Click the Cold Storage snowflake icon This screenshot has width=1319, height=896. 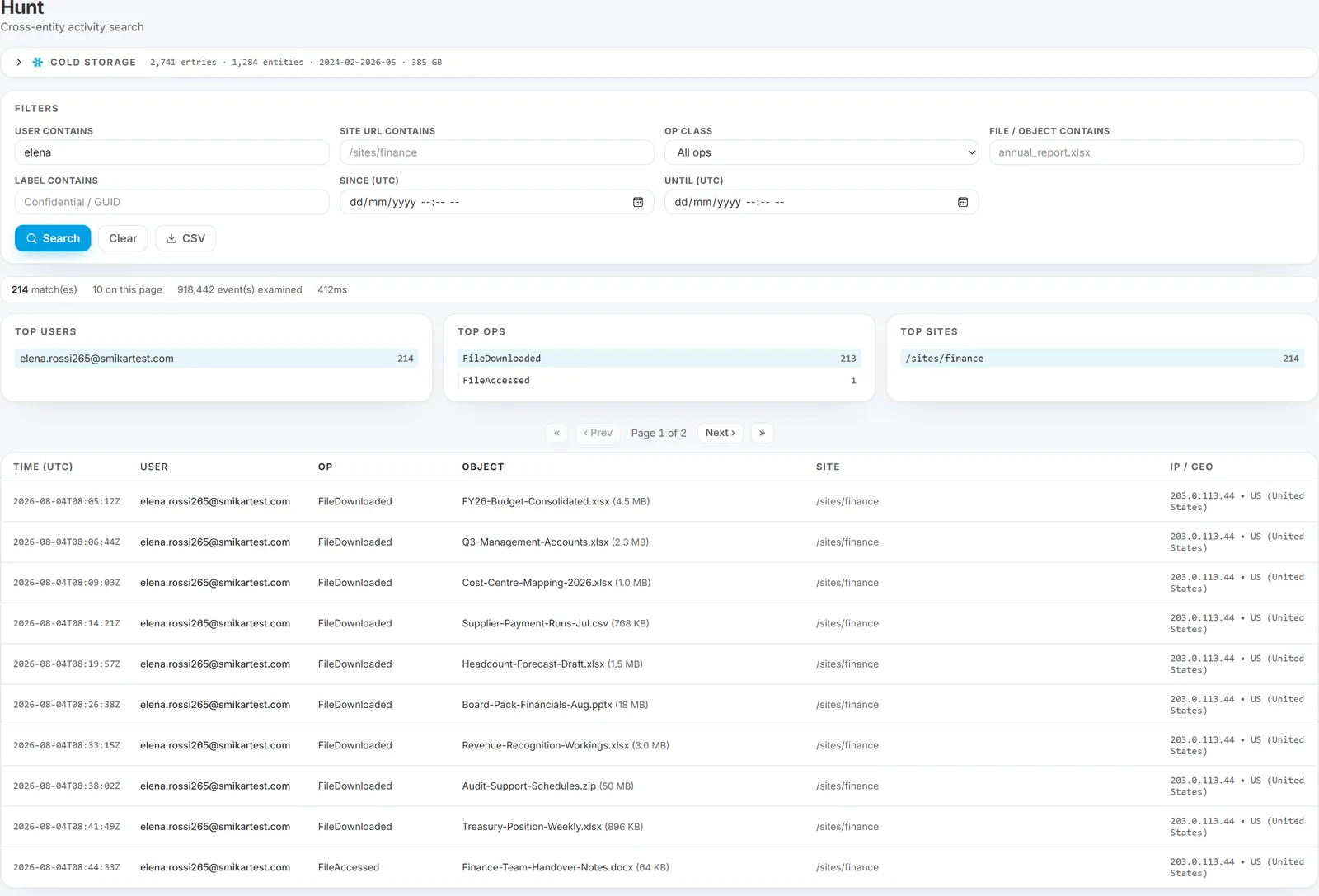coord(37,62)
